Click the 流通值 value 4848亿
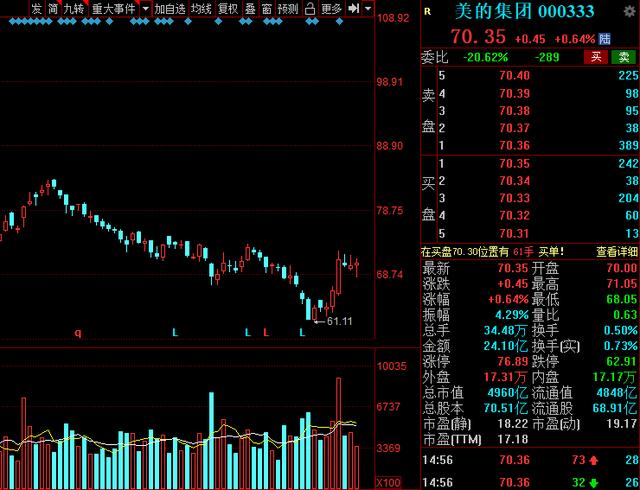 click(x=617, y=393)
